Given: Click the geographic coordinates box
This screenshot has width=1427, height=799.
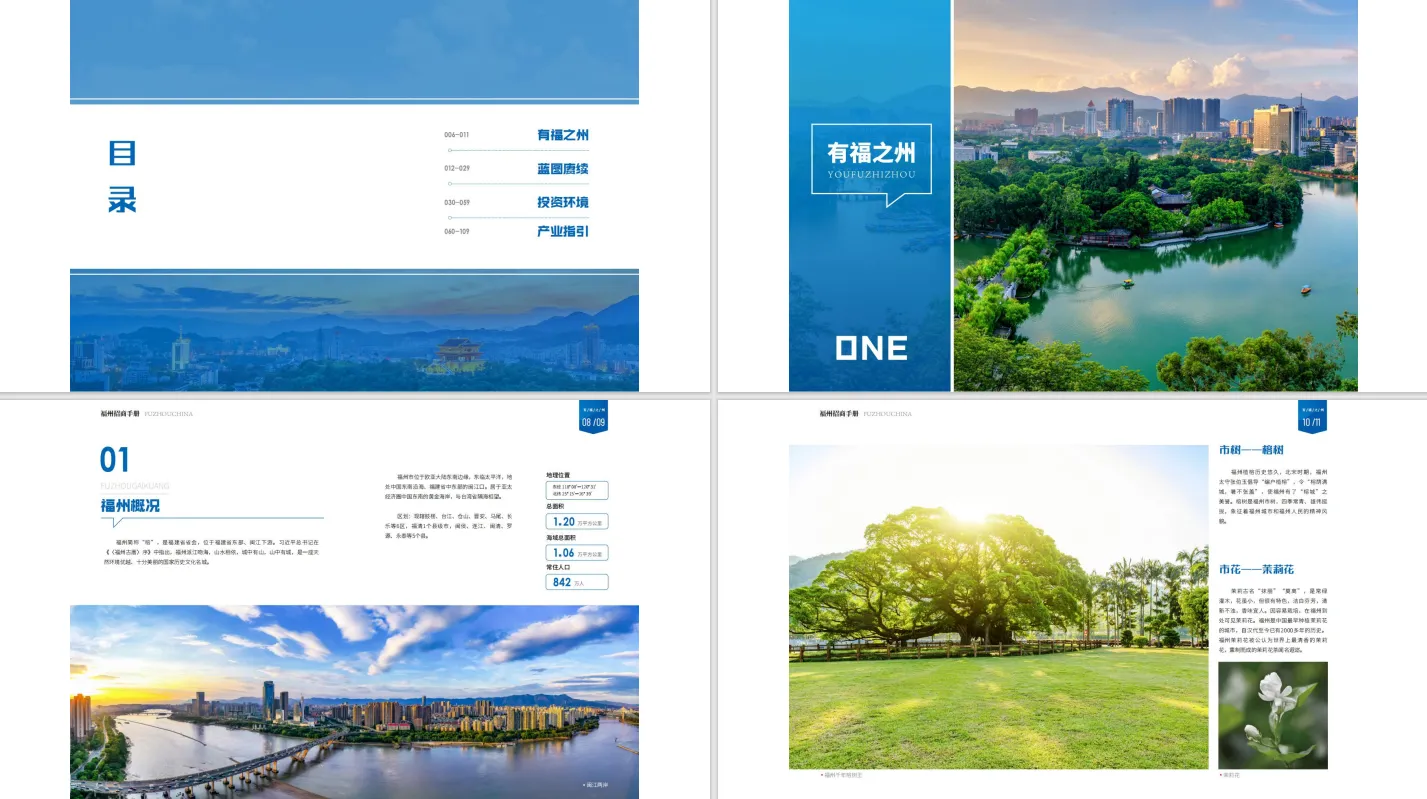Looking at the screenshot, I should [x=577, y=490].
